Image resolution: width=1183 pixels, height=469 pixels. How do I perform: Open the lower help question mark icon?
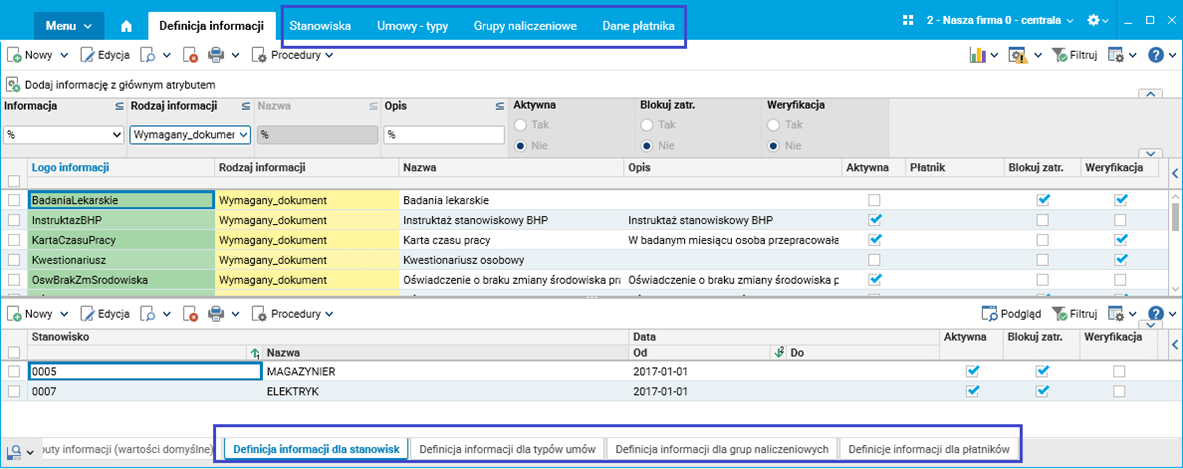click(x=1156, y=313)
